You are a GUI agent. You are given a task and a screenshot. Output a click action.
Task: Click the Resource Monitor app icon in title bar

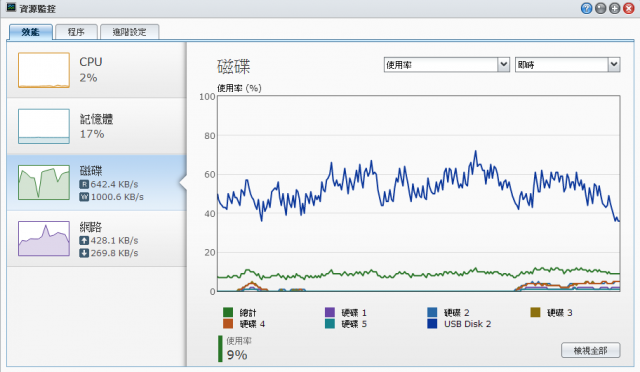coord(11,8)
